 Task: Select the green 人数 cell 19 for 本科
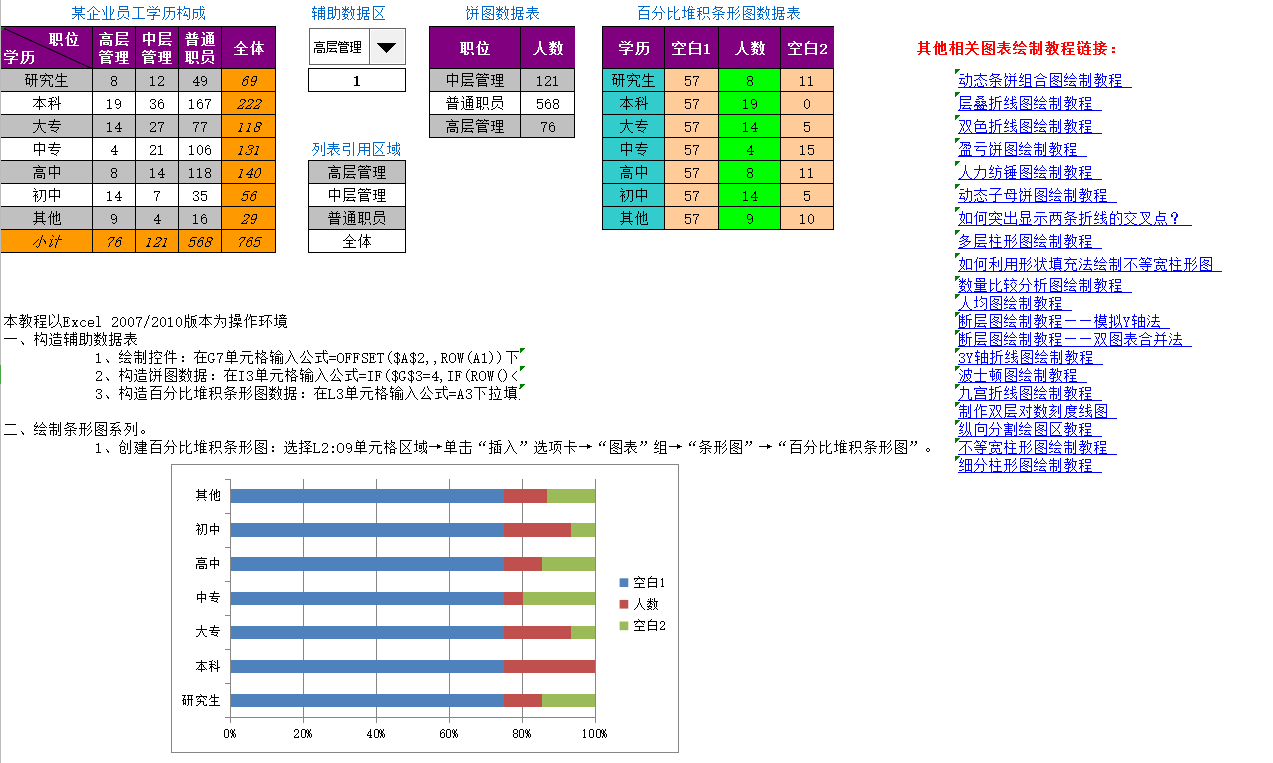[750, 103]
